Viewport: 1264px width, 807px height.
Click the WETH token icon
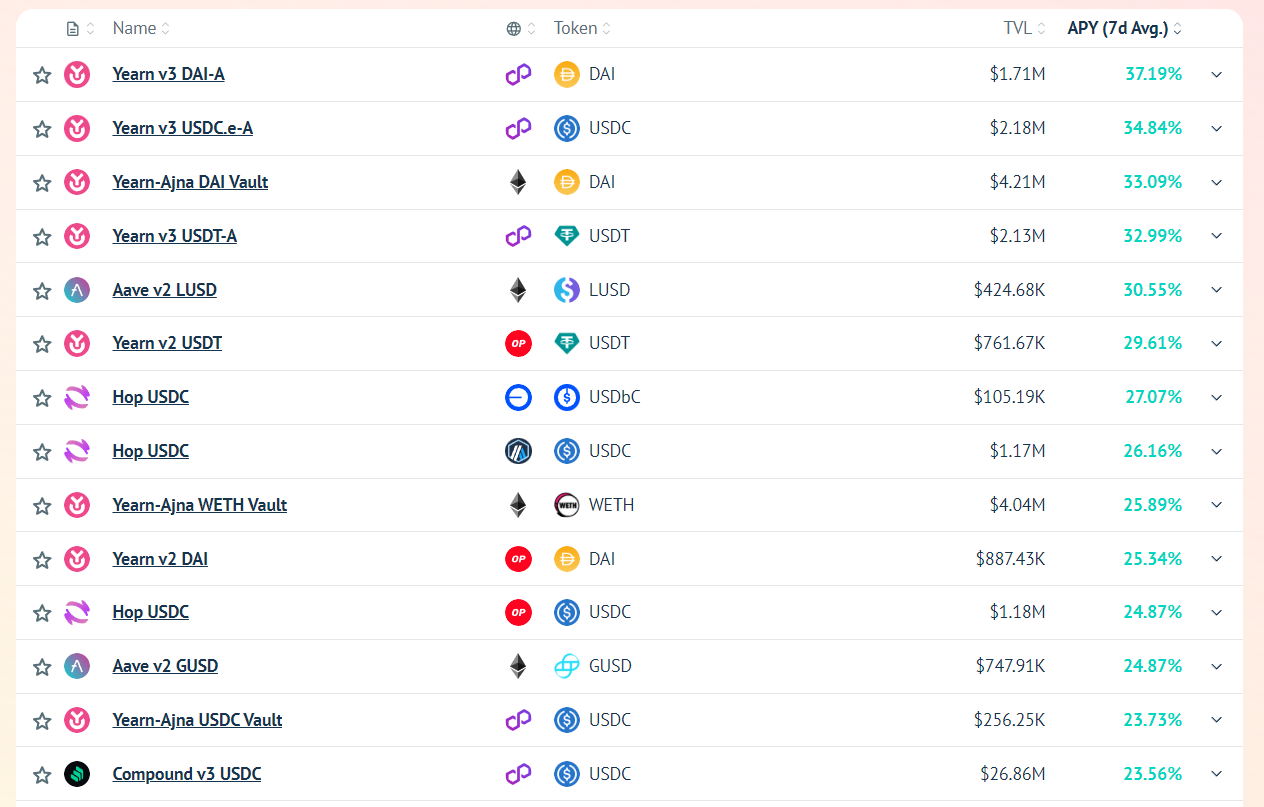click(567, 505)
